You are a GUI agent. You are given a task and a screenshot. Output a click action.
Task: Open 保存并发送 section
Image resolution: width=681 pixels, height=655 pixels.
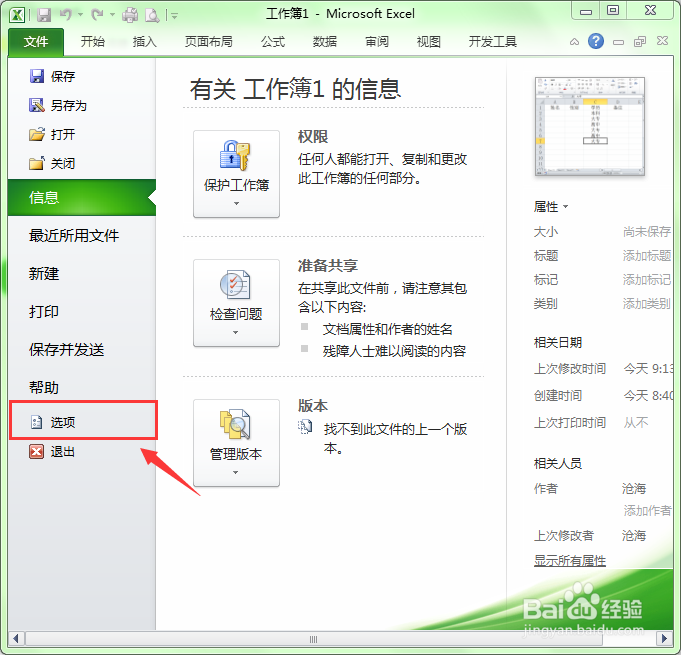[x=66, y=350]
